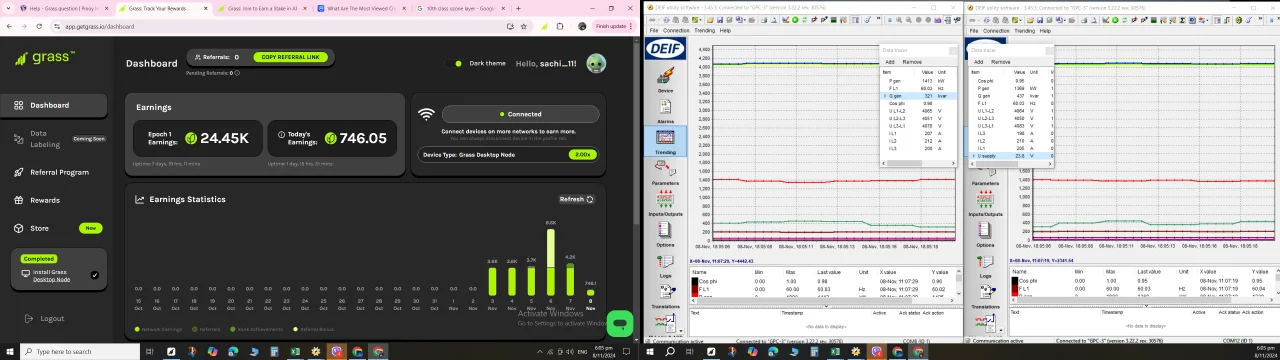Select the P gen row in left Data tracer
This screenshot has width=1280, height=360.
tap(917, 81)
